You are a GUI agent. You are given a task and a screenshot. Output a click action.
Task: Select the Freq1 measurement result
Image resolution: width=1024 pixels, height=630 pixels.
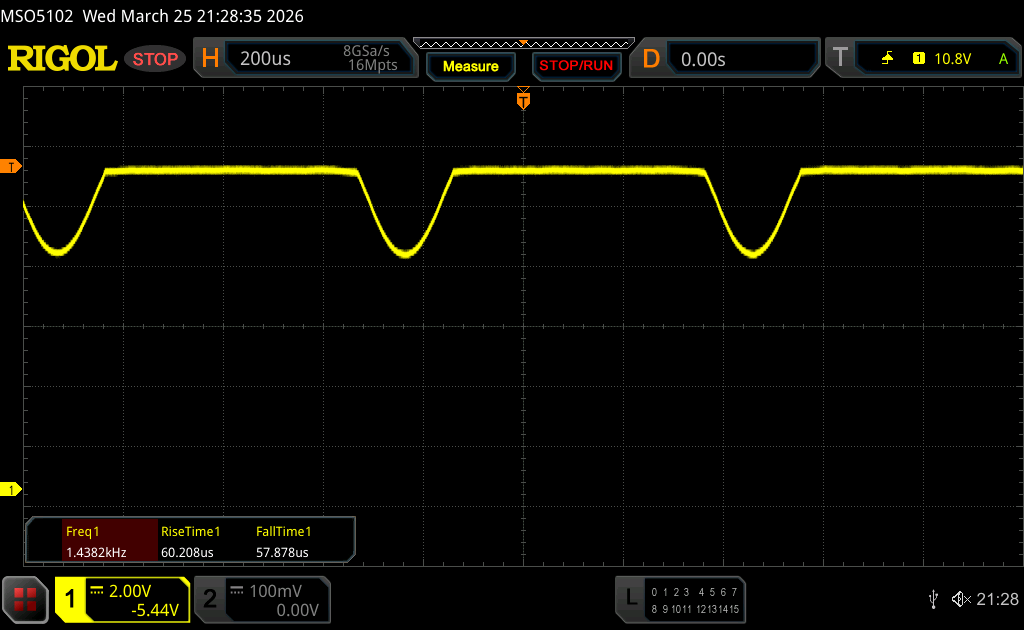[x=95, y=541]
